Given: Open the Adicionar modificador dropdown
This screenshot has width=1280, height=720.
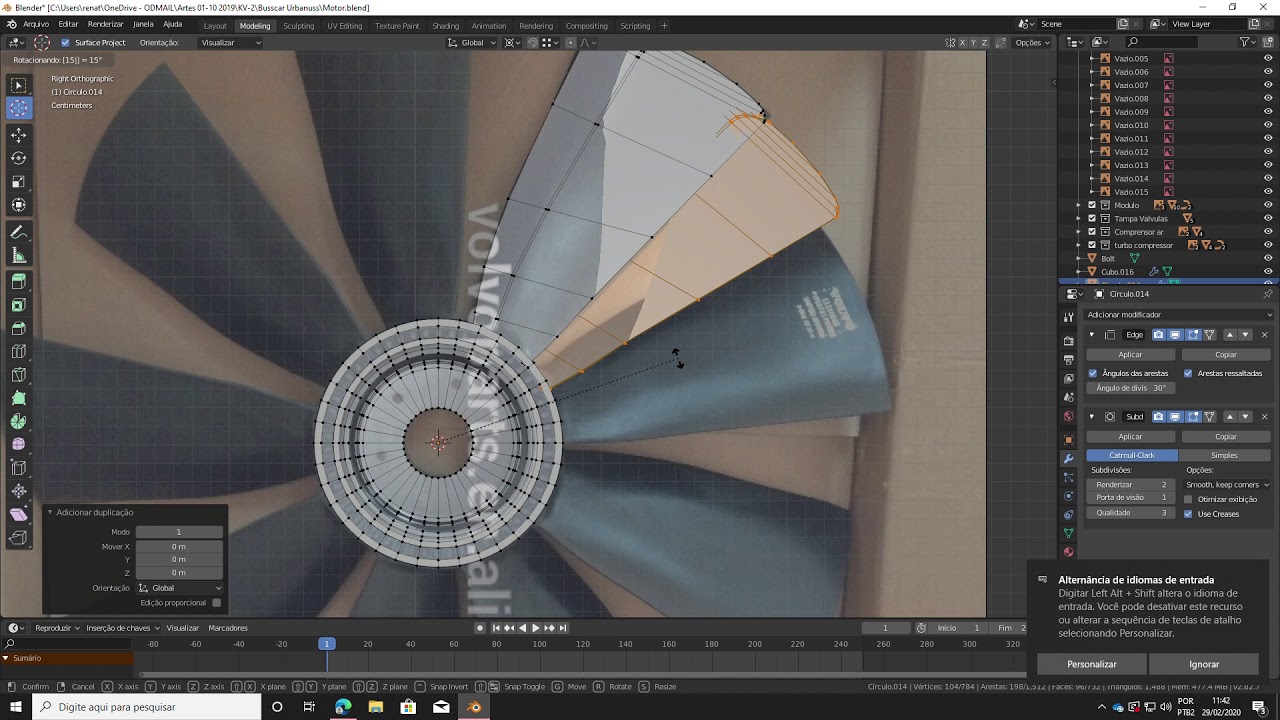Looking at the screenshot, I should tap(1177, 315).
